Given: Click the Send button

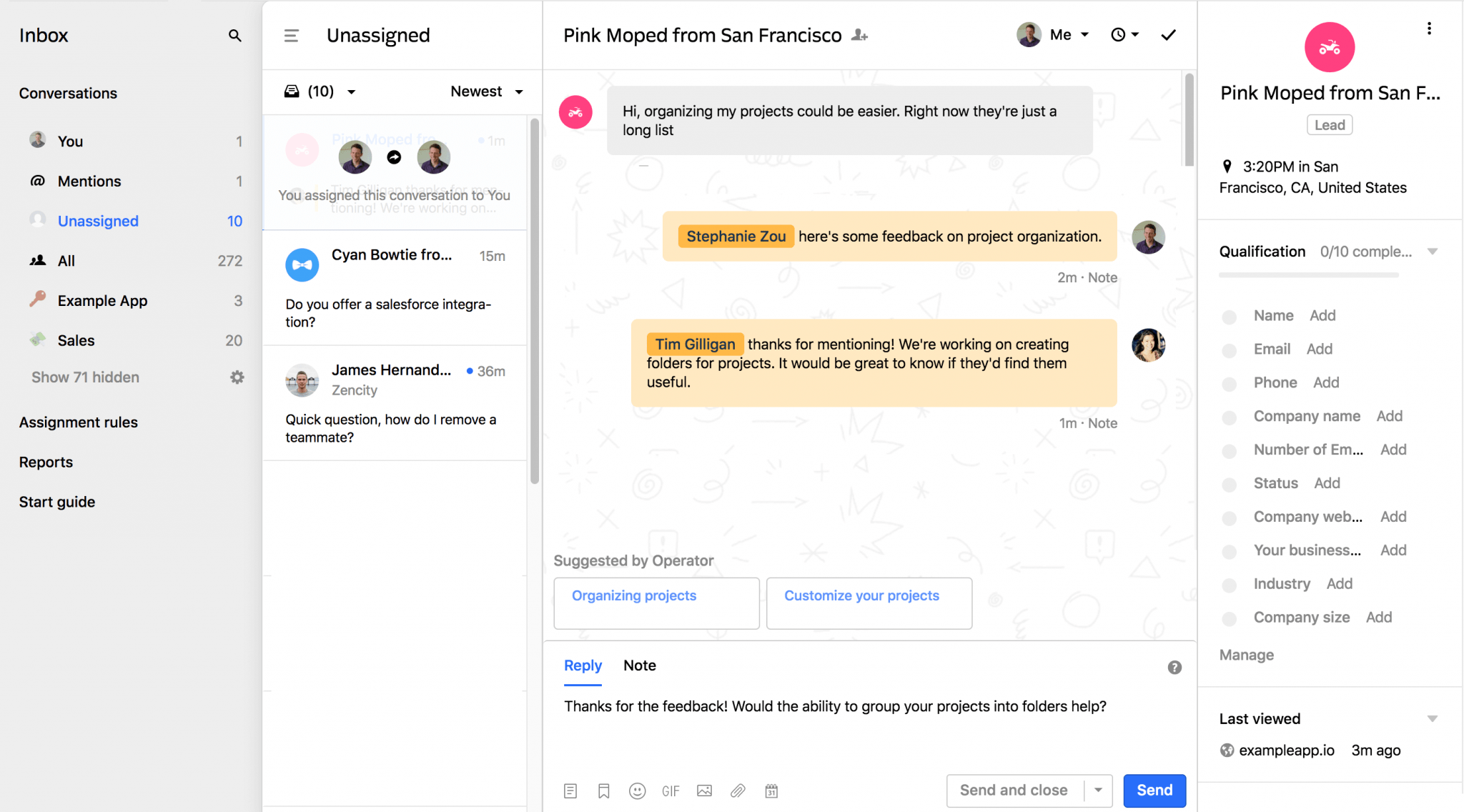Looking at the screenshot, I should tap(1153, 791).
